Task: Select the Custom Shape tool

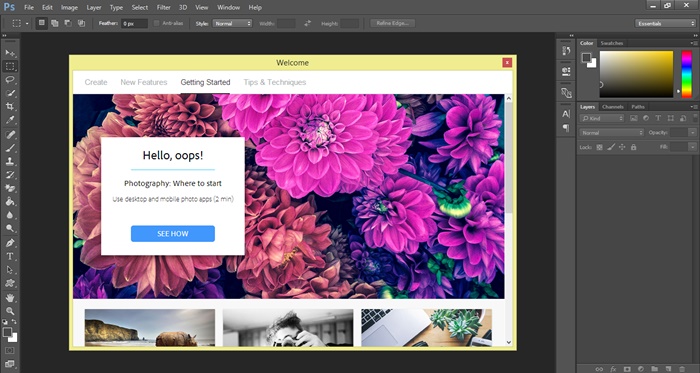Action: click(10, 283)
